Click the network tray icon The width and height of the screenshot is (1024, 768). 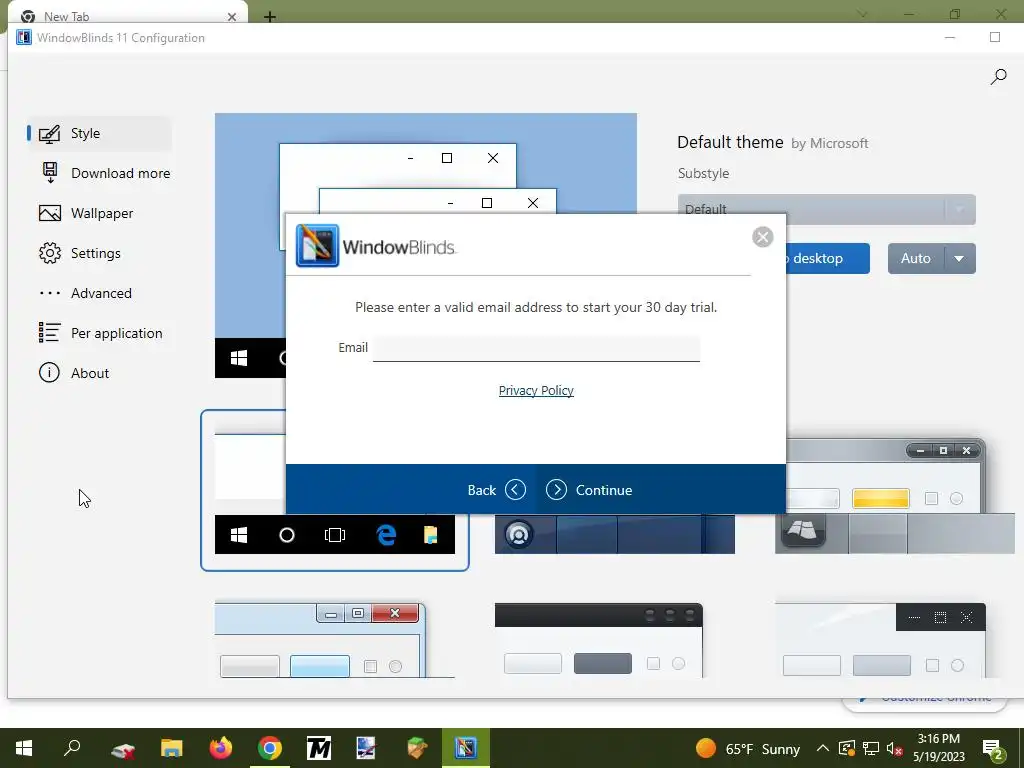pyautogui.click(x=871, y=748)
